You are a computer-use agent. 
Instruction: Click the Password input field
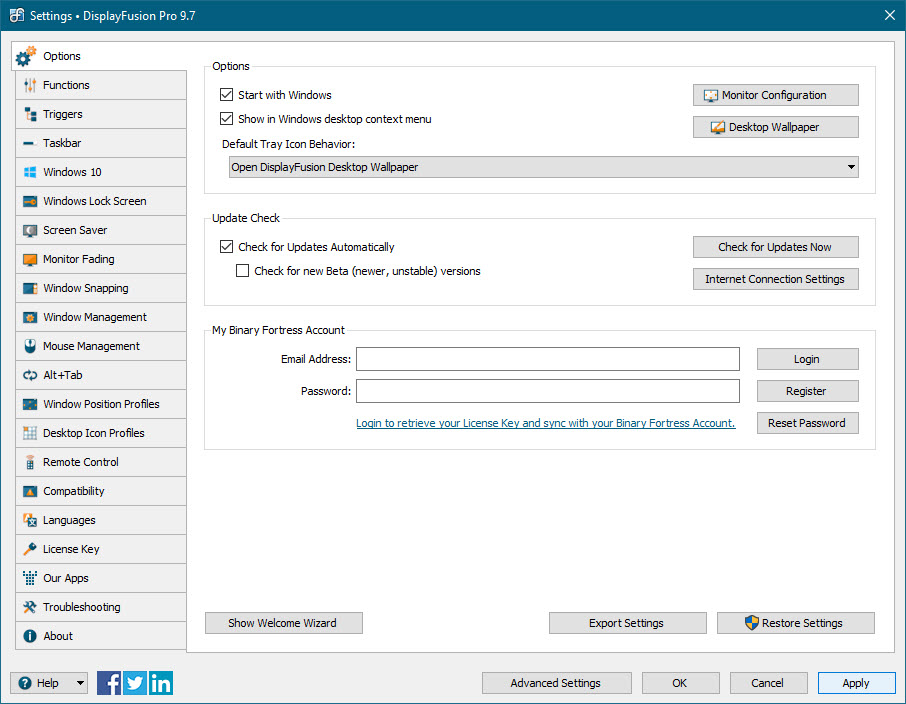click(x=548, y=391)
